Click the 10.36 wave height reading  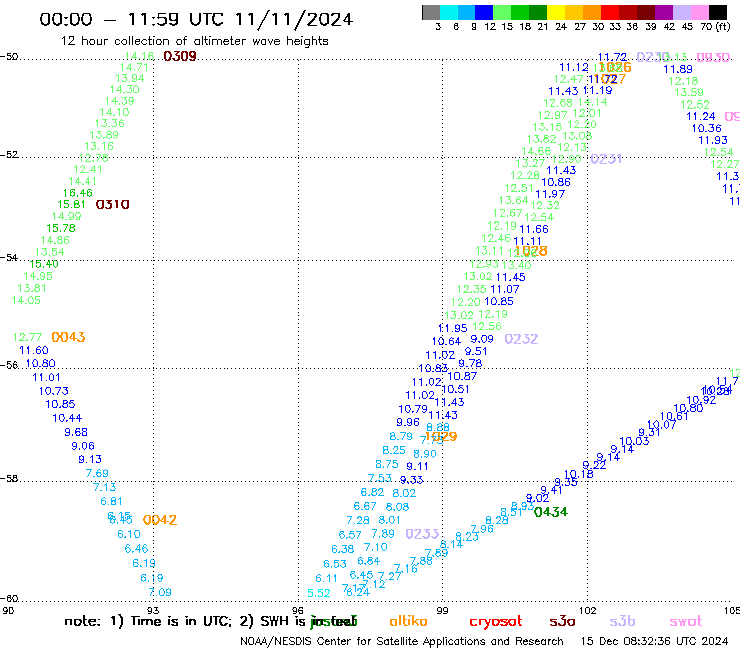[x=706, y=128]
